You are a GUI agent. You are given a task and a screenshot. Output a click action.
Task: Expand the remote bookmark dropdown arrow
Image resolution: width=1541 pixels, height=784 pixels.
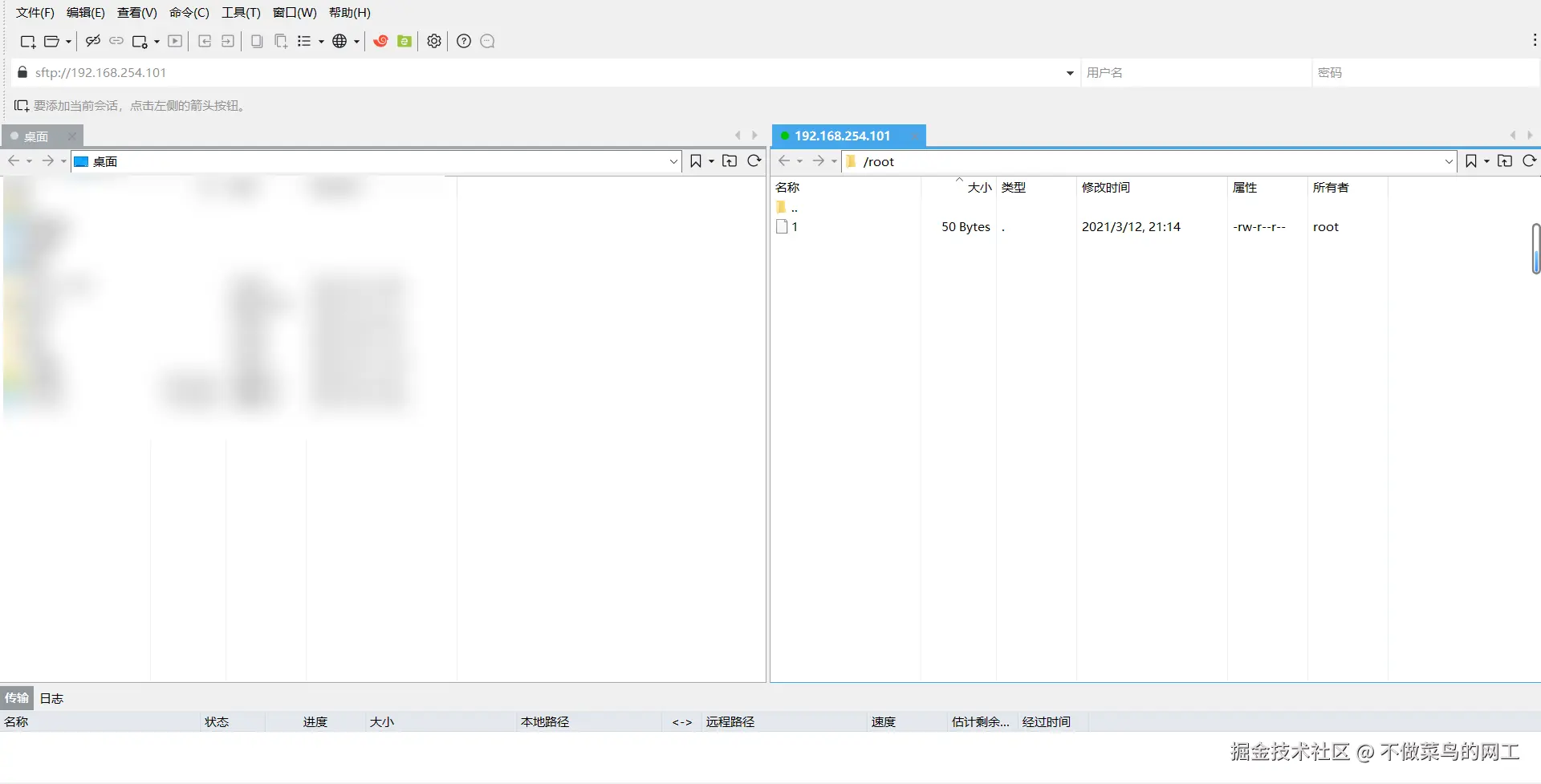click(1486, 162)
